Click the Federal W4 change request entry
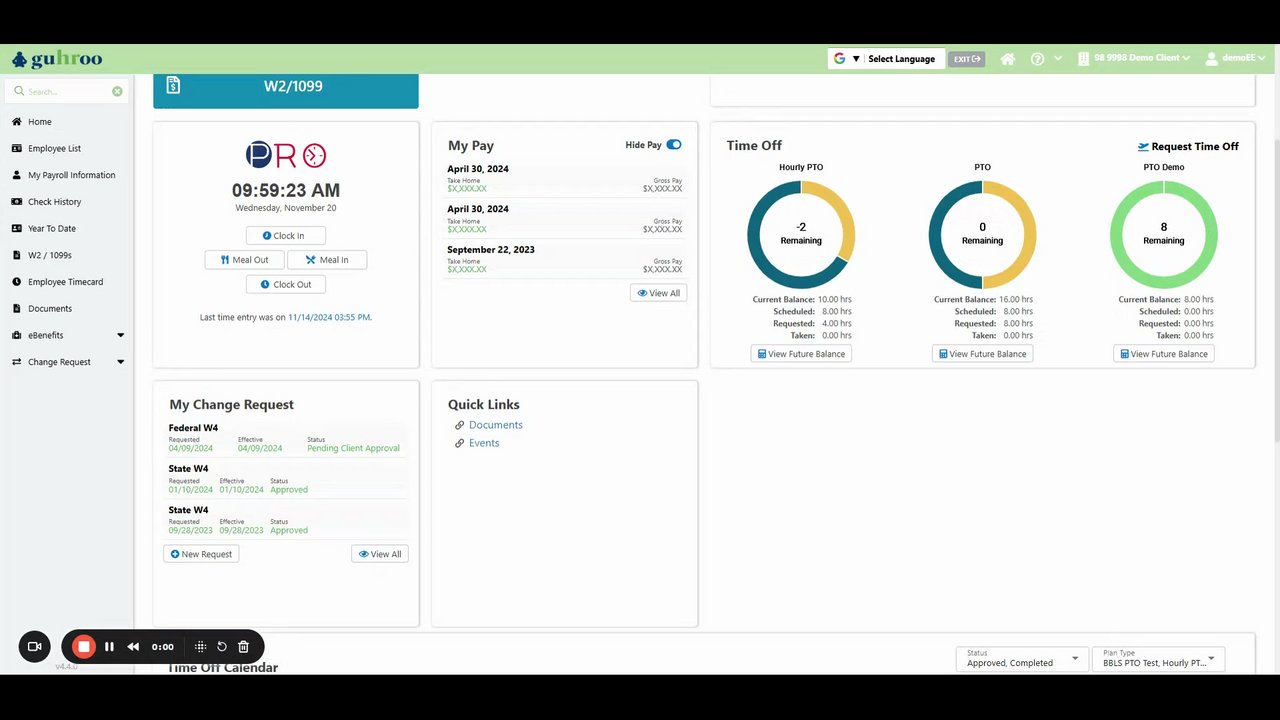This screenshot has width=1280, height=720. tap(286, 438)
